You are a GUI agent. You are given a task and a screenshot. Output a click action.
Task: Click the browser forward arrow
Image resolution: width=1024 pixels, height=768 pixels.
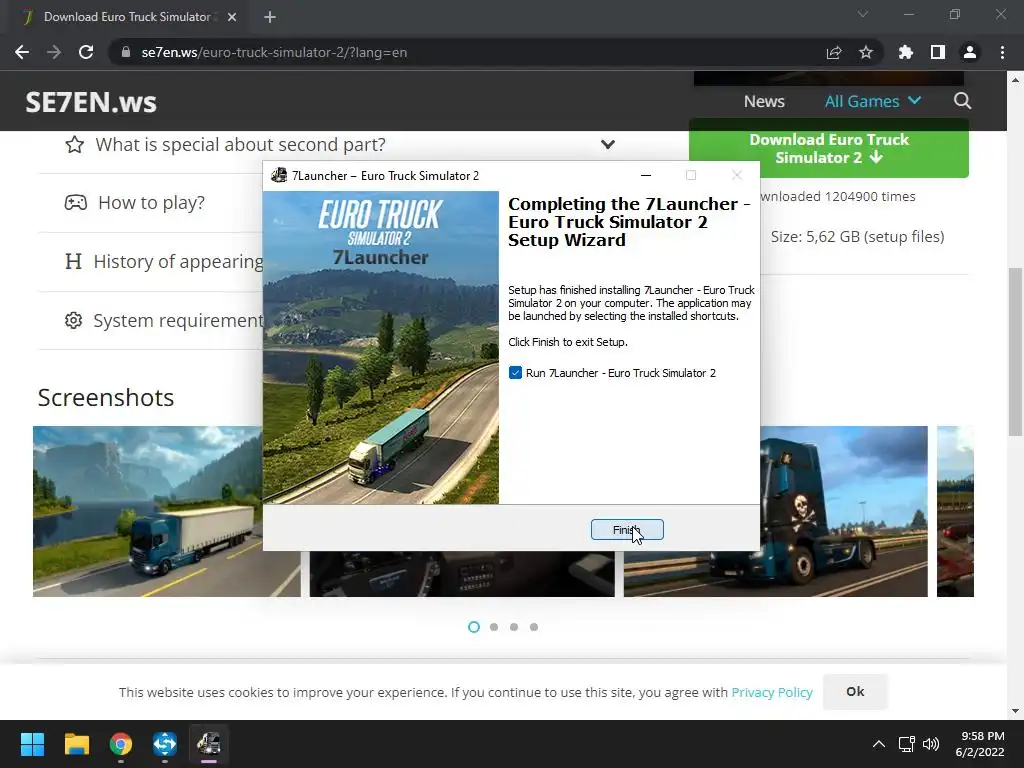coord(54,52)
